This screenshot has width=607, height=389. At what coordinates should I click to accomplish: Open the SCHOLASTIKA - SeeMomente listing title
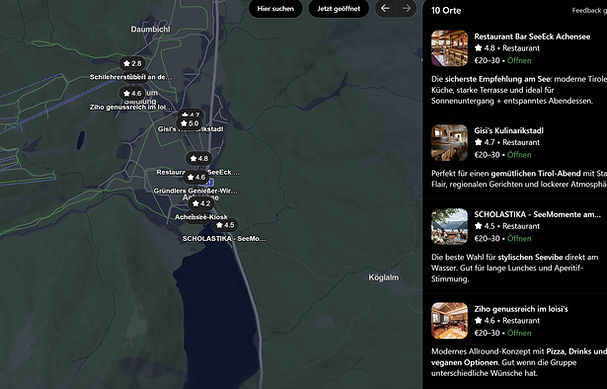point(537,214)
